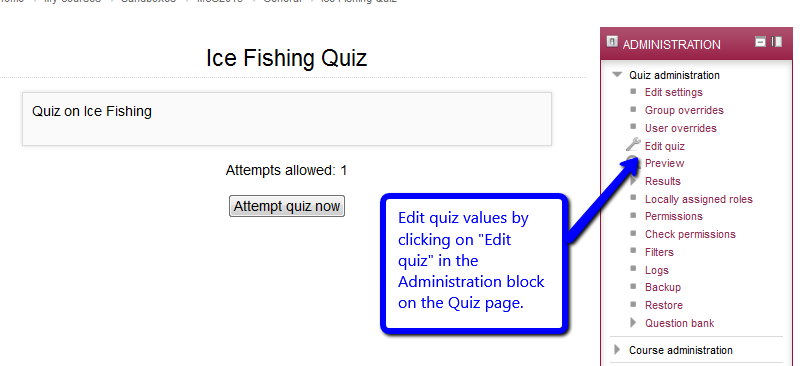800x366 pixels.
Task: Open the Restore link
Action: pyautogui.click(x=664, y=305)
